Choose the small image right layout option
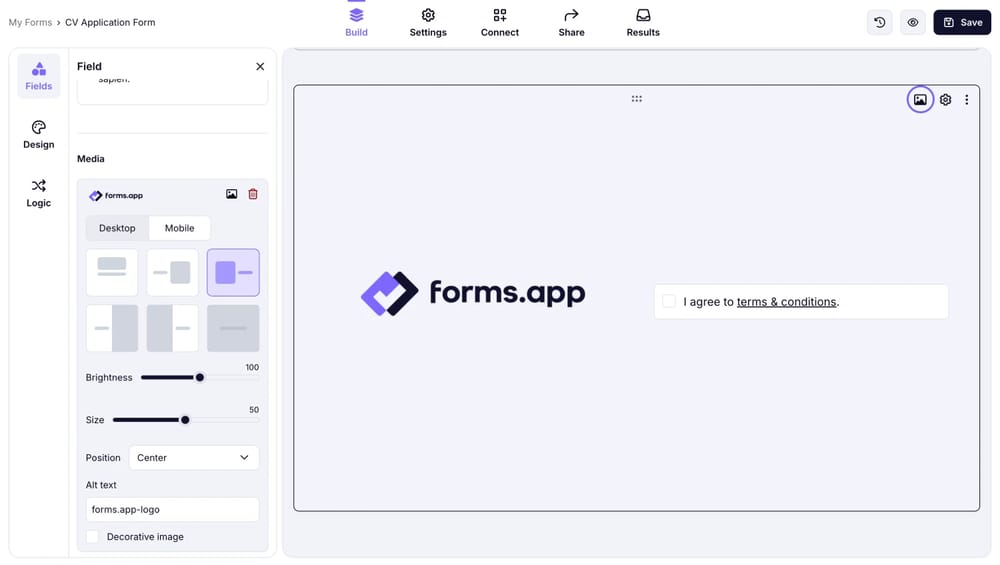The width and height of the screenshot is (1000, 565). [x=172, y=272]
